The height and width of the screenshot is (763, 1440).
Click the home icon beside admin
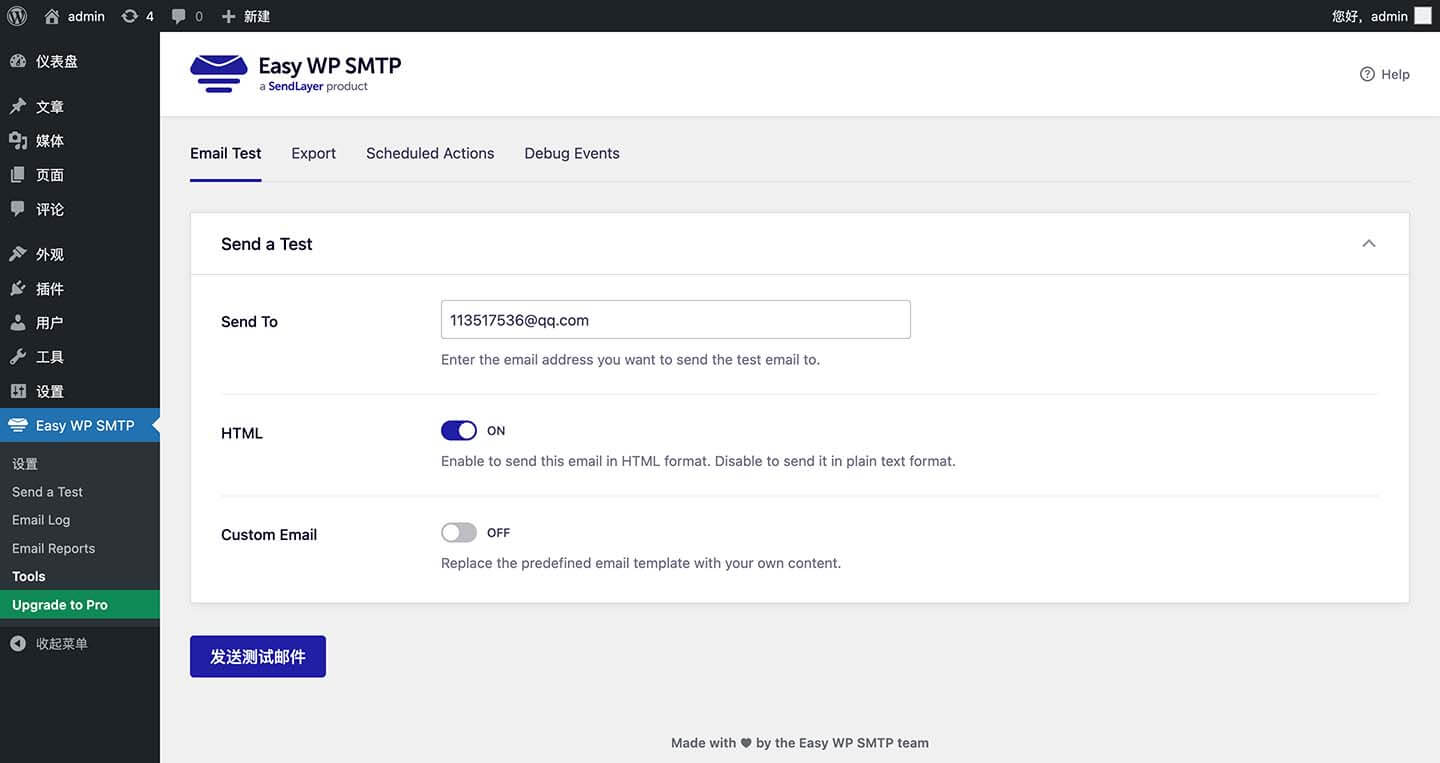click(x=52, y=16)
